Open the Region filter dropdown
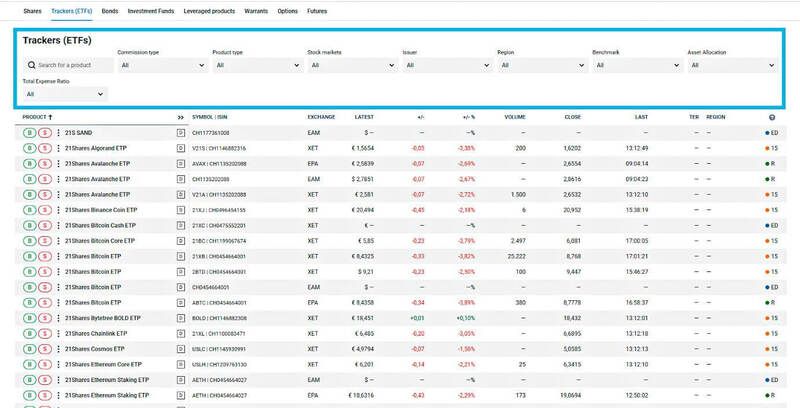The width and height of the screenshot is (800, 408). [x=542, y=65]
